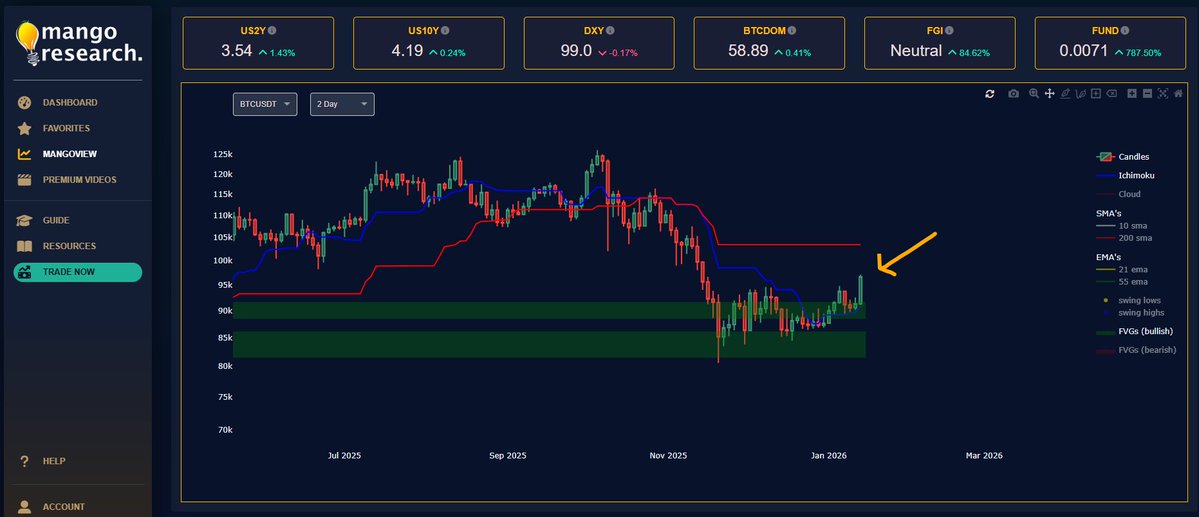Screen dimensions: 1199x517
Task: Open FAVORITES in sidebar
Action: tap(66, 128)
